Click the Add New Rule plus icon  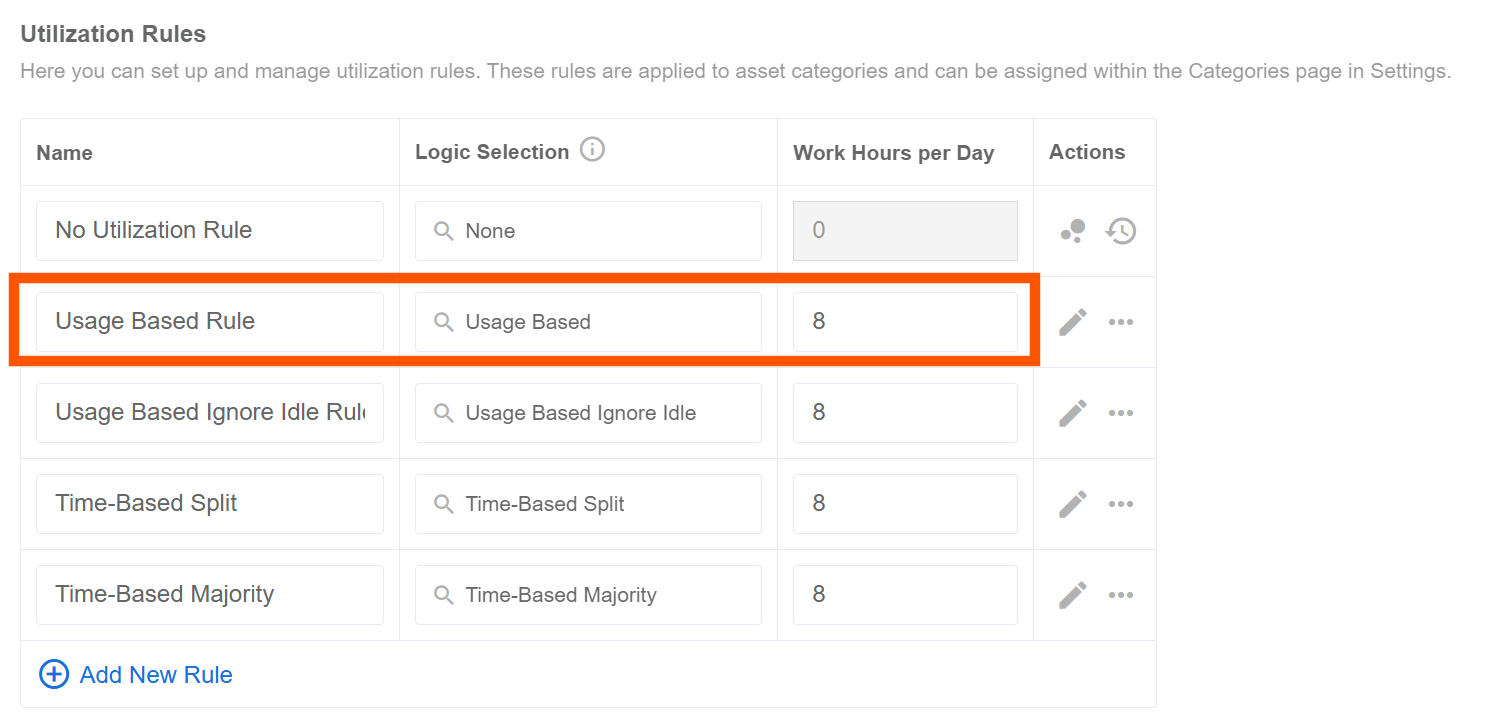click(54, 674)
